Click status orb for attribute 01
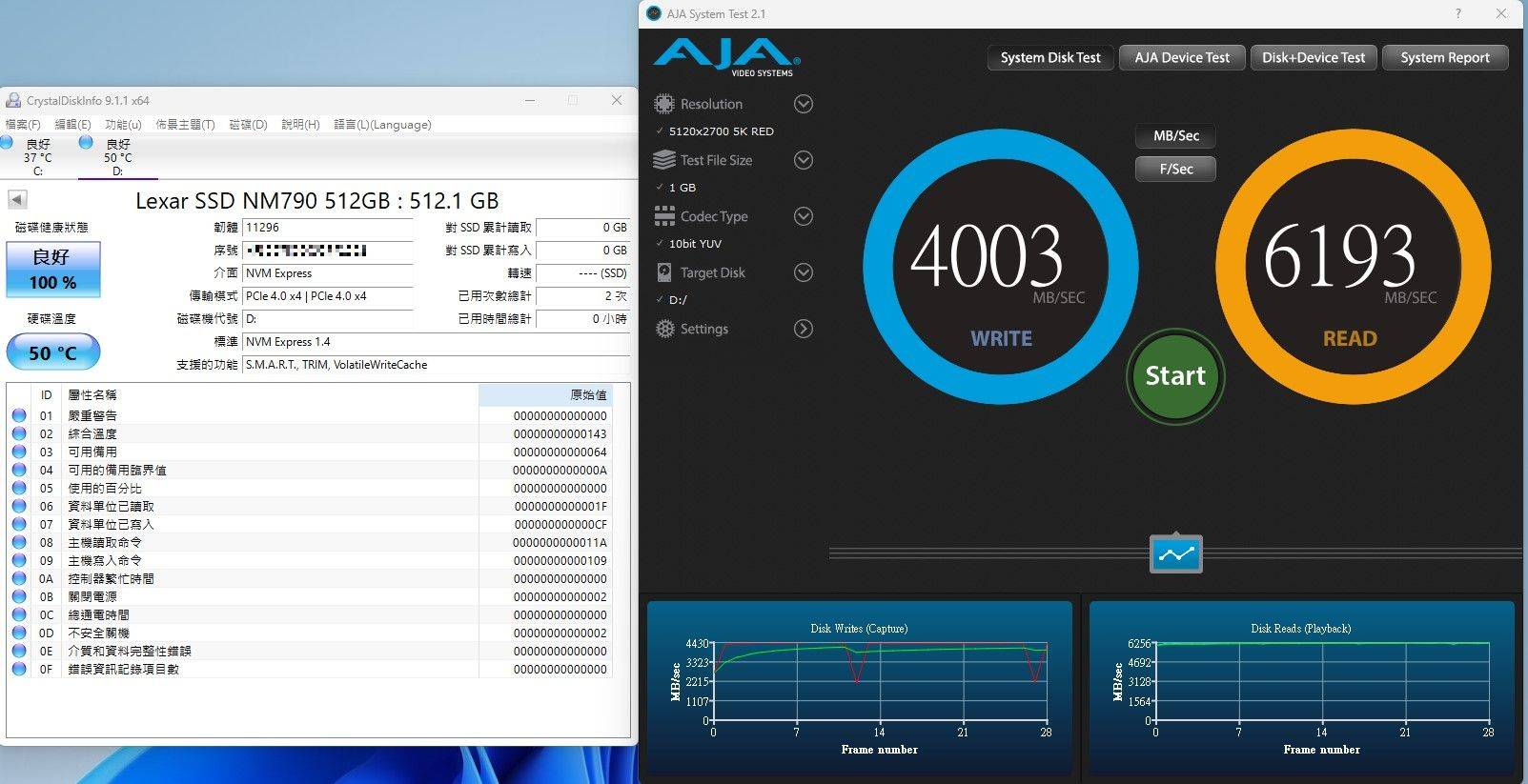 click(19, 415)
